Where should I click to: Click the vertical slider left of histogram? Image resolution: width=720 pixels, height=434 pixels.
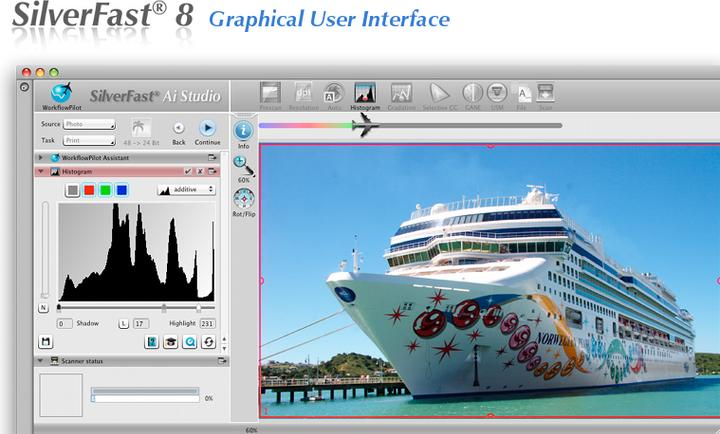pos(45,249)
